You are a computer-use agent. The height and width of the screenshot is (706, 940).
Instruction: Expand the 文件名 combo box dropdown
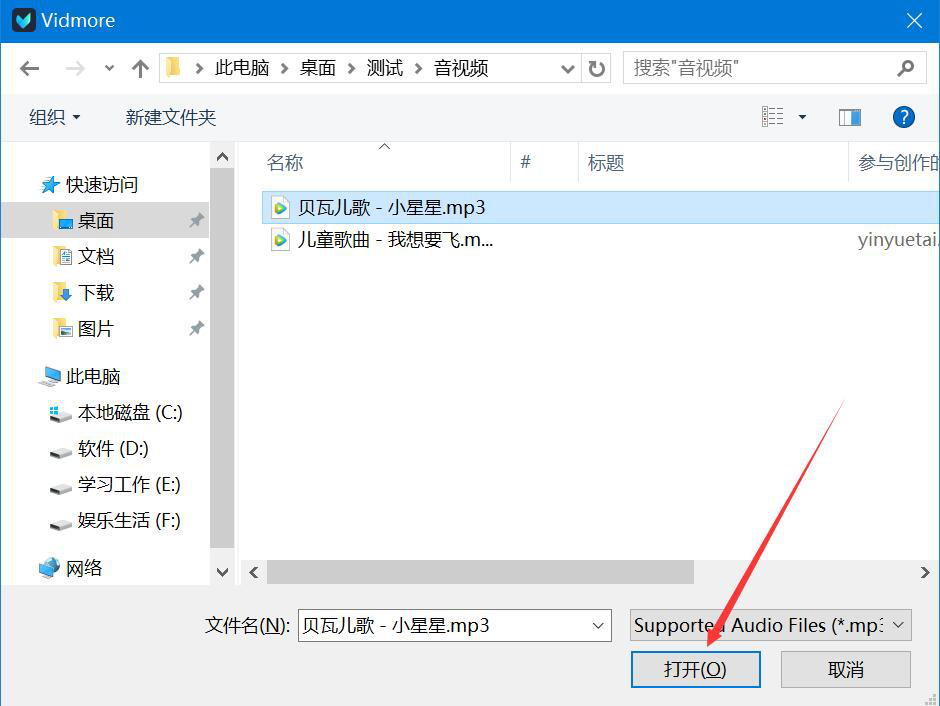pyautogui.click(x=598, y=625)
